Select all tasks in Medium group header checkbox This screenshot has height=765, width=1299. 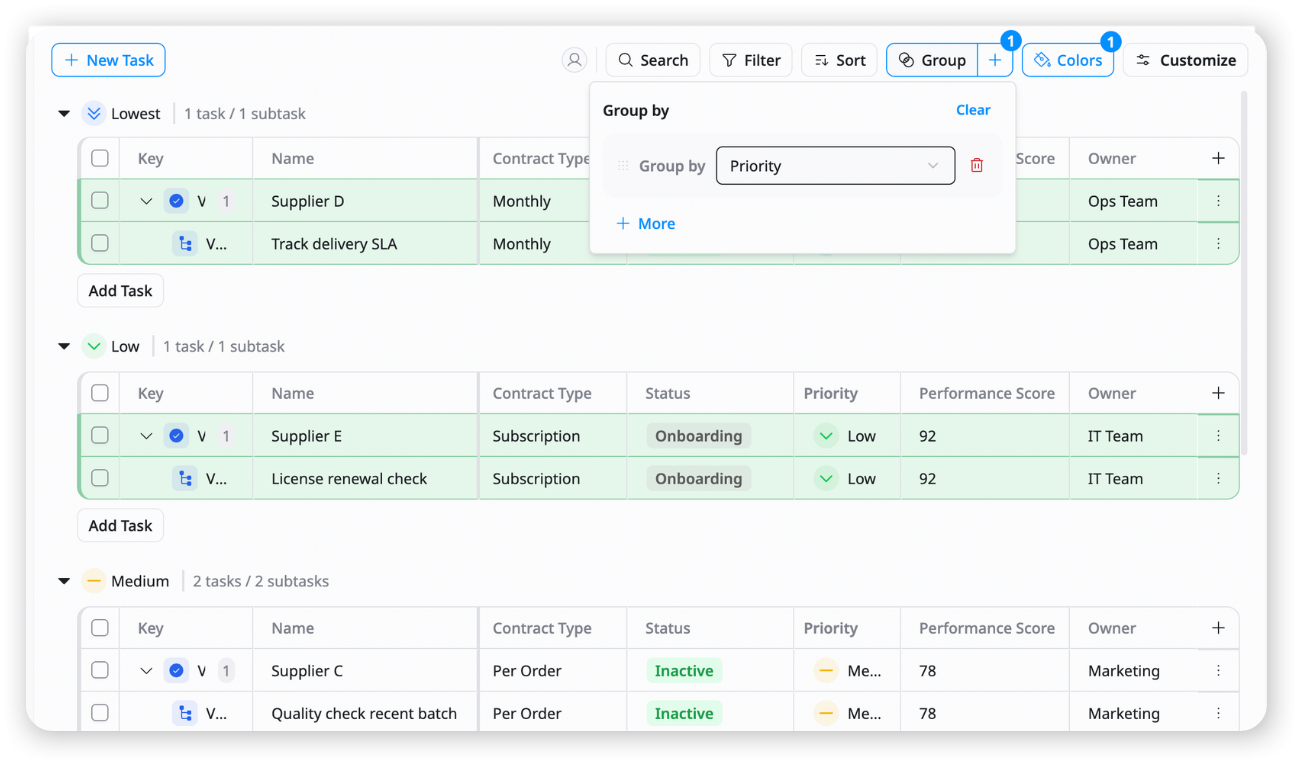[100, 628]
